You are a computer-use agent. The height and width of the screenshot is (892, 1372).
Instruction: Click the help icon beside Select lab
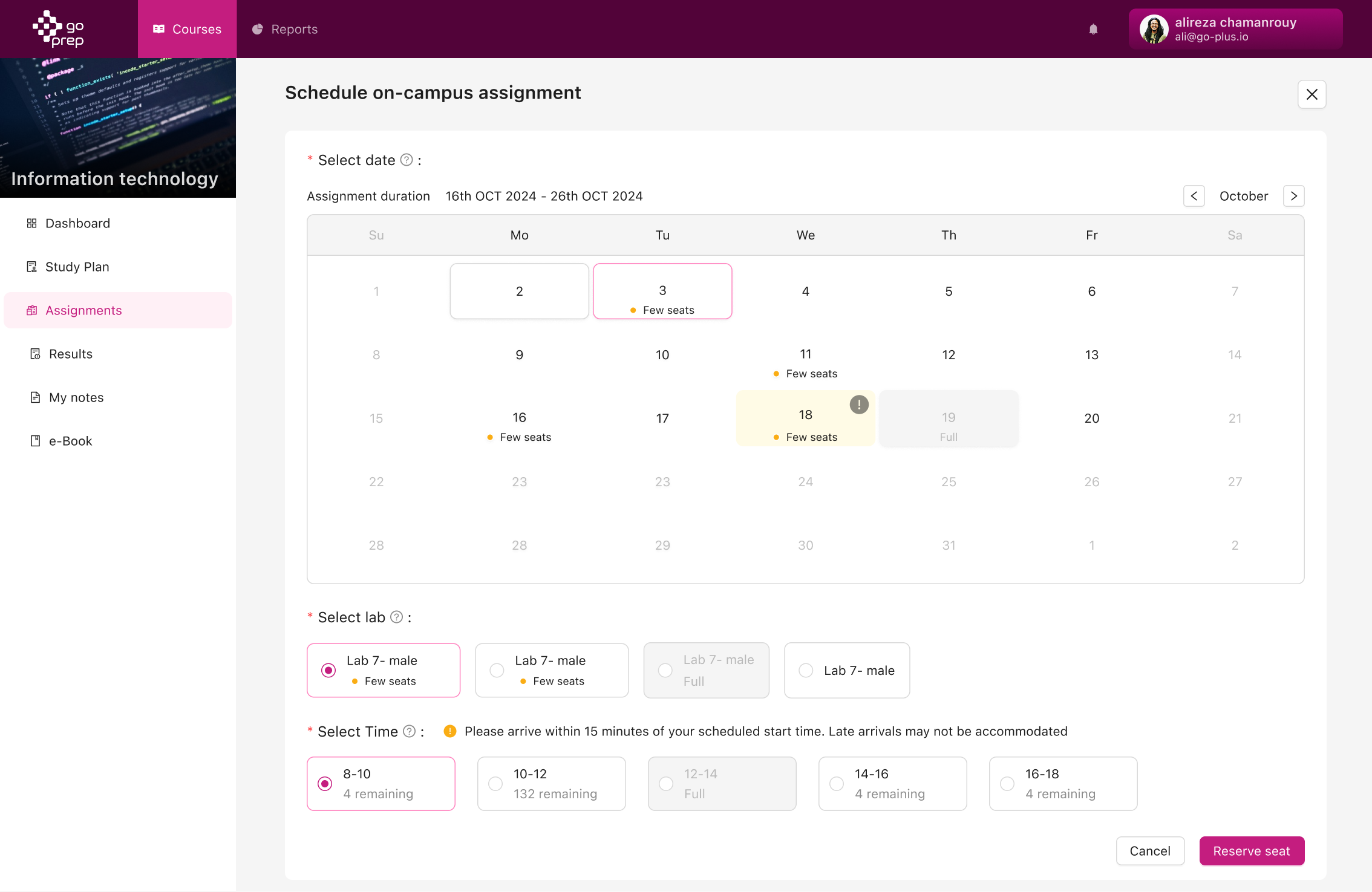click(396, 617)
